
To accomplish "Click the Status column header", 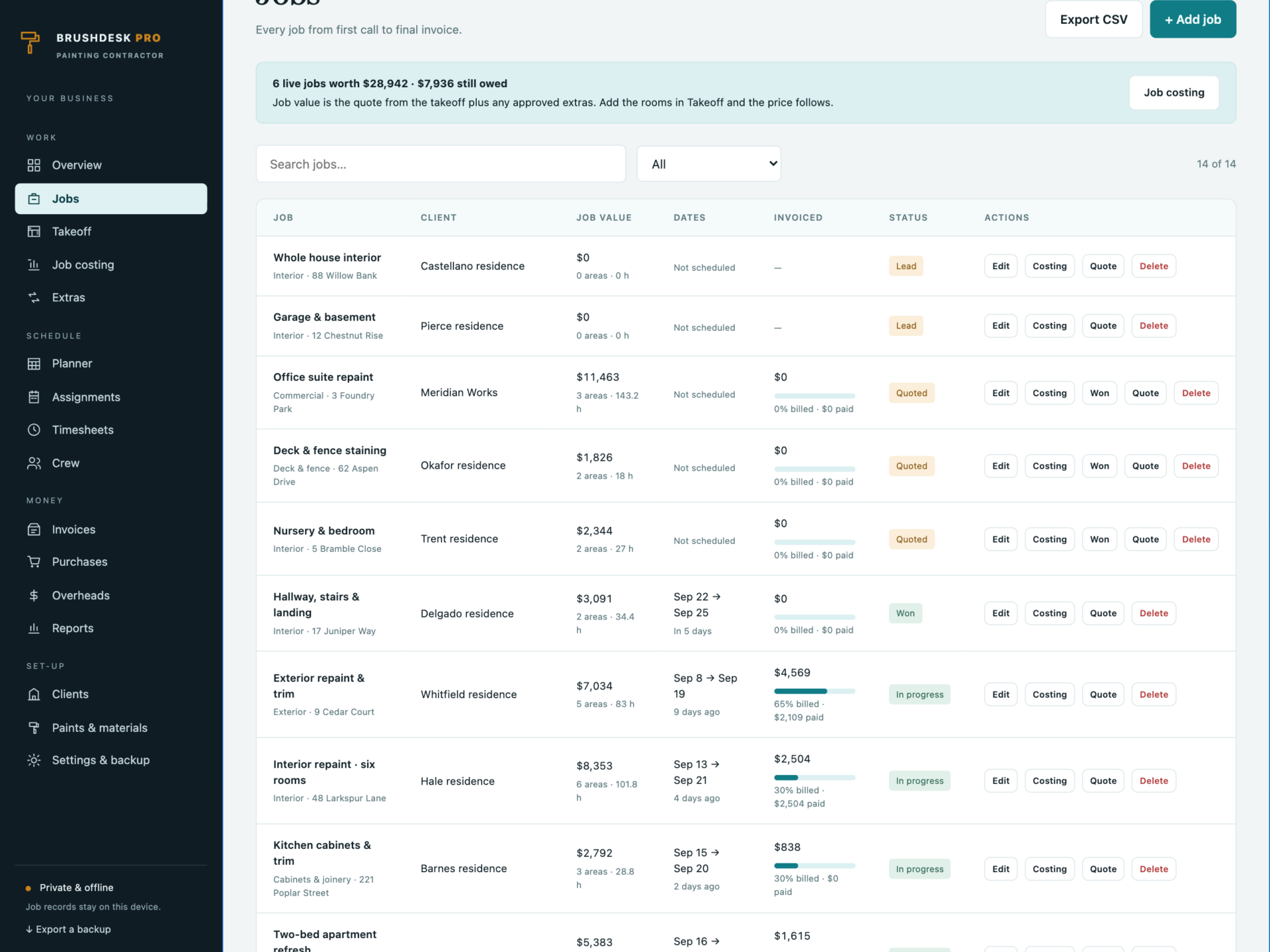I will pos(908,218).
